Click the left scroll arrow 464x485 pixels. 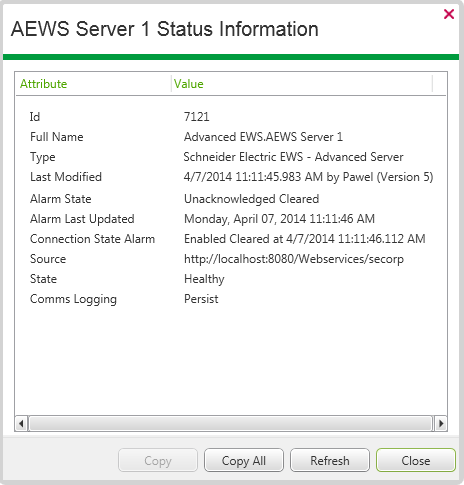(22, 424)
